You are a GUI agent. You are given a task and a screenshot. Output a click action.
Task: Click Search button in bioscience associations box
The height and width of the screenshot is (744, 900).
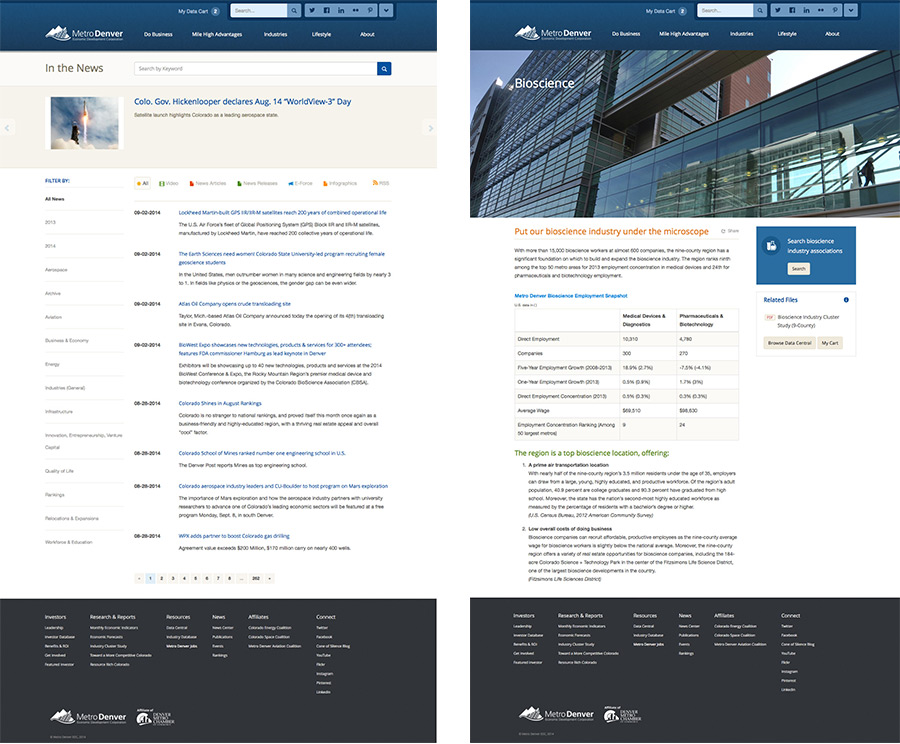point(798,269)
